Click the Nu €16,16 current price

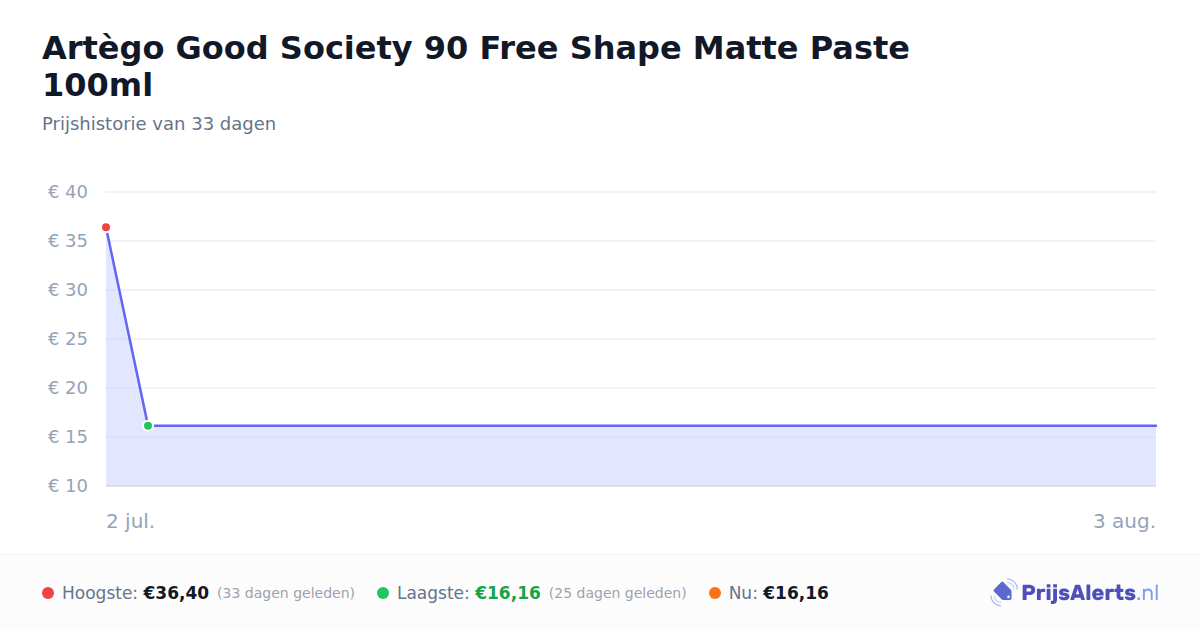tap(796, 593)
